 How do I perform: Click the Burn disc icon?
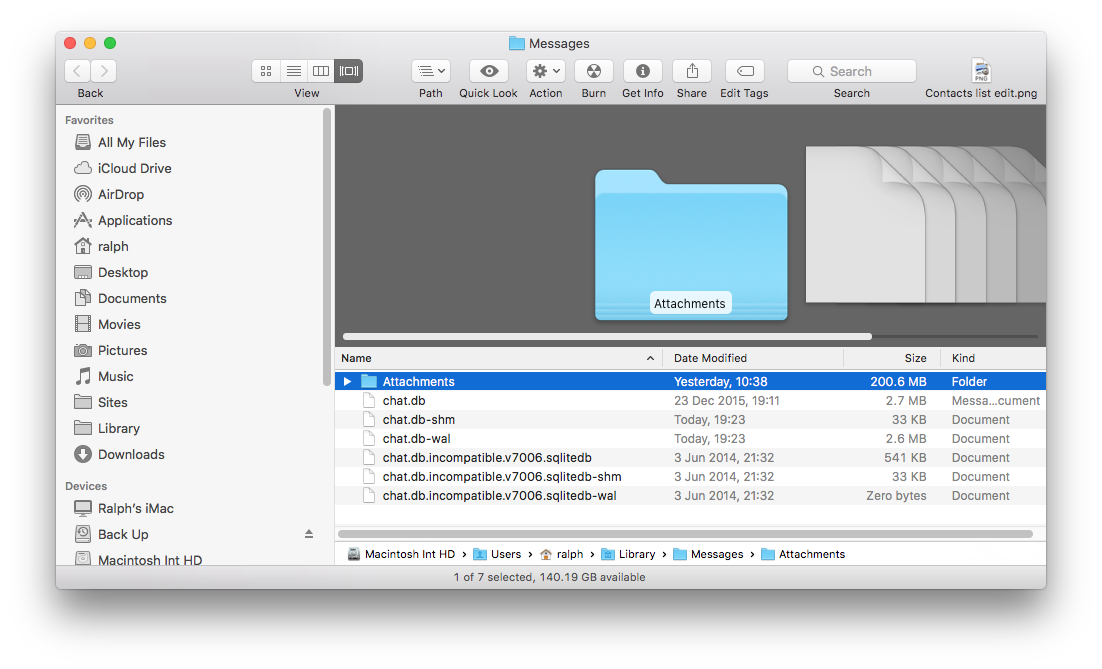pos(594,71)
